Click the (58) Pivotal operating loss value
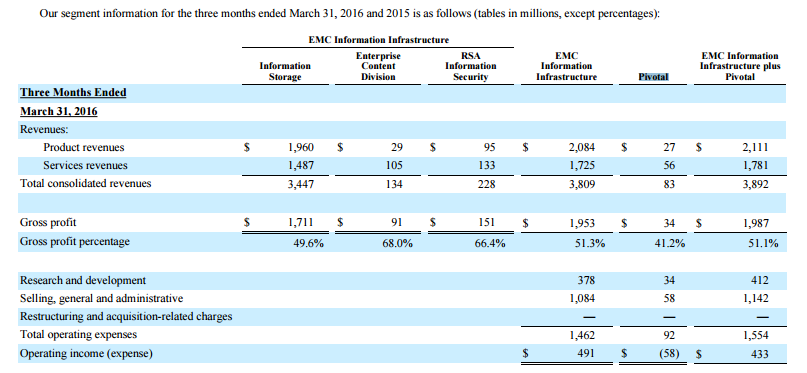Image resolution: width=807 pixels, height=373 pixels. pyautogui.click(x=669, y=354)
